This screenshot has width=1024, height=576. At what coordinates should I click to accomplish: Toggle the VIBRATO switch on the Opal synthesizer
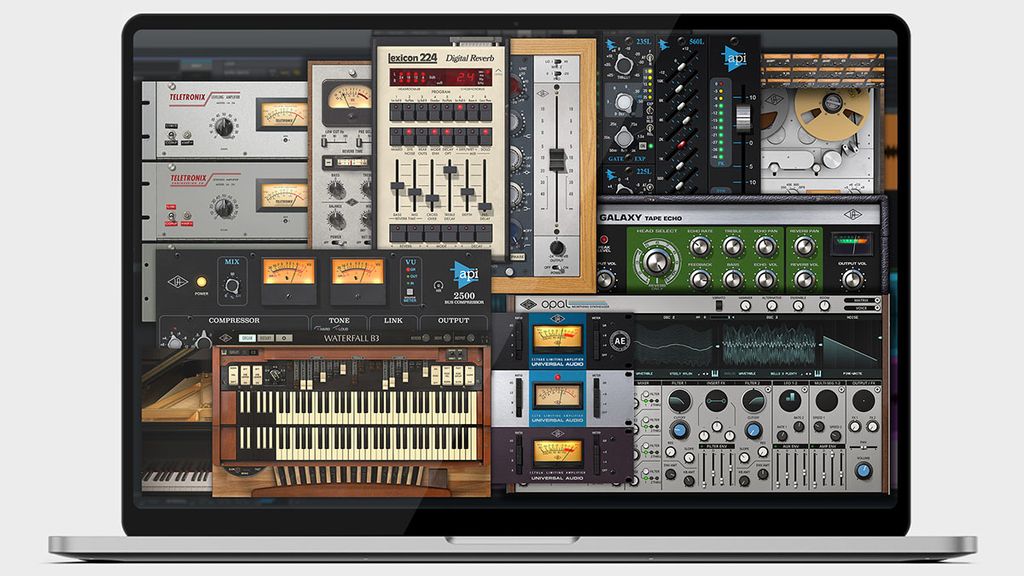[719, 304]
